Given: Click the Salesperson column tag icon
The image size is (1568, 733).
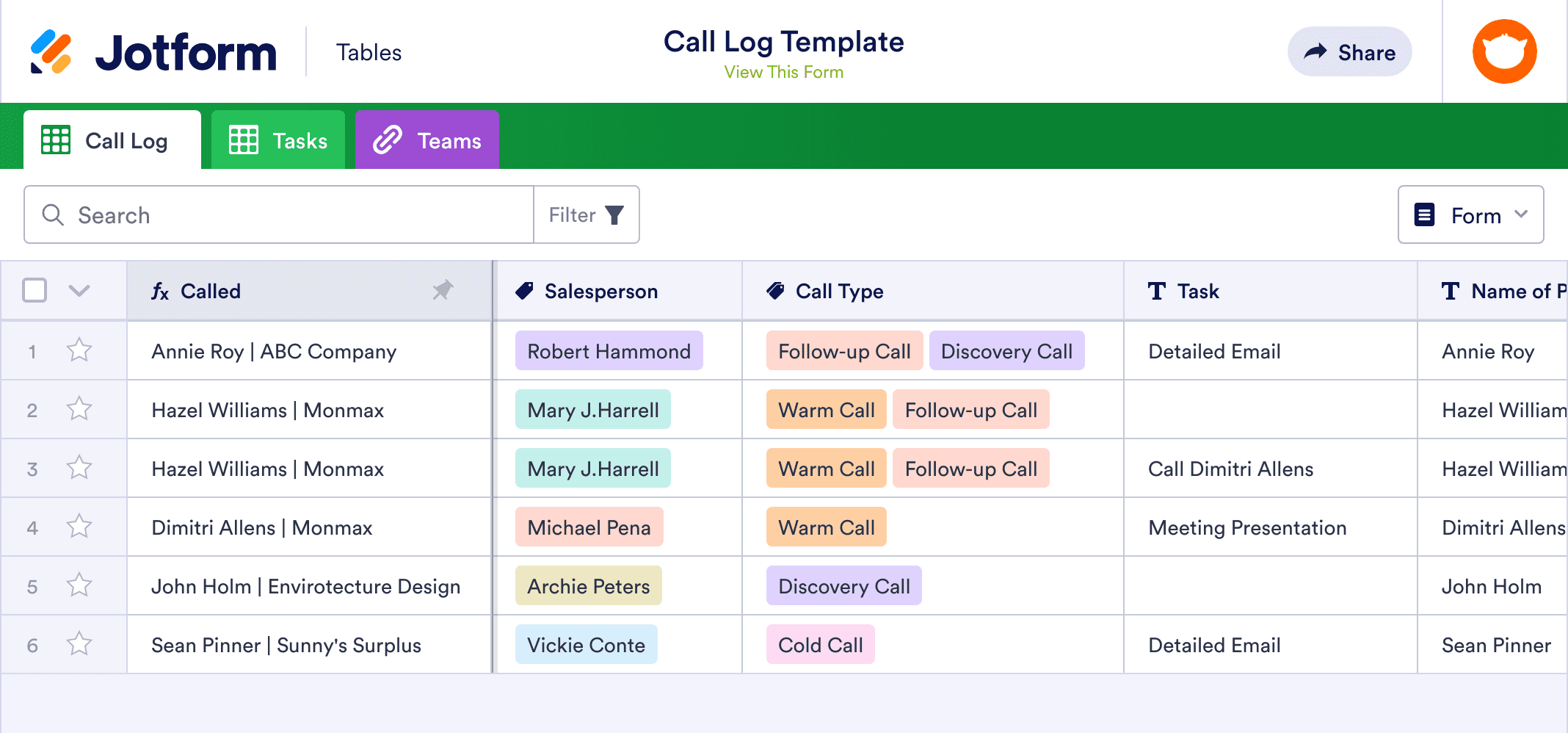Looking at the screenshot, I should (524, 291).
